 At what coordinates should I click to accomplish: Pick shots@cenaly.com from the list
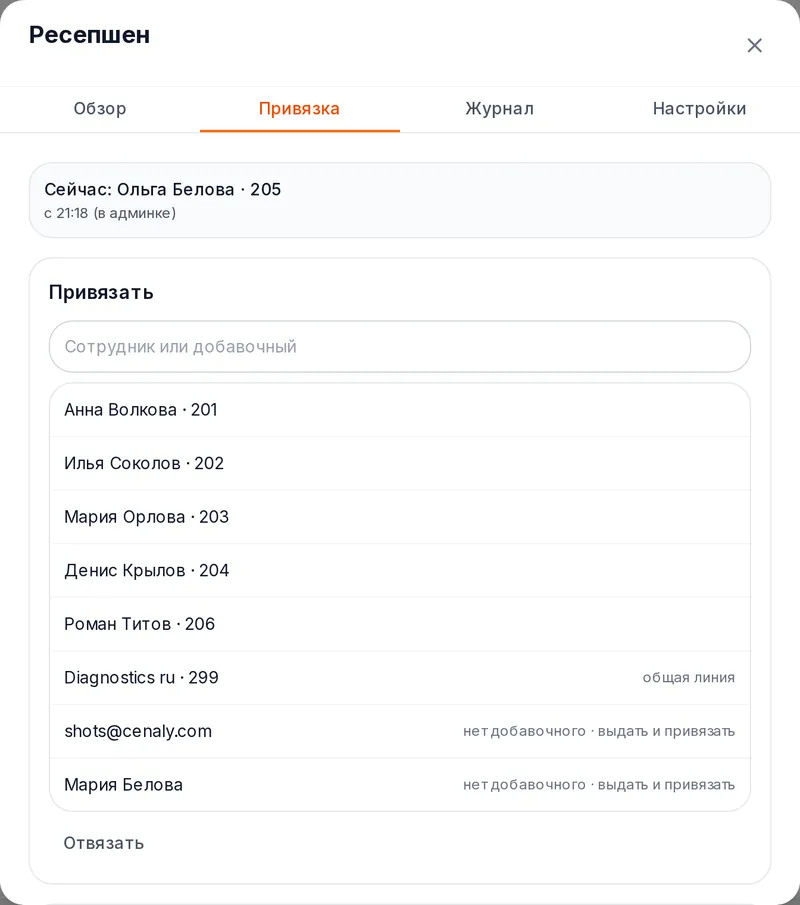point(400,731)
